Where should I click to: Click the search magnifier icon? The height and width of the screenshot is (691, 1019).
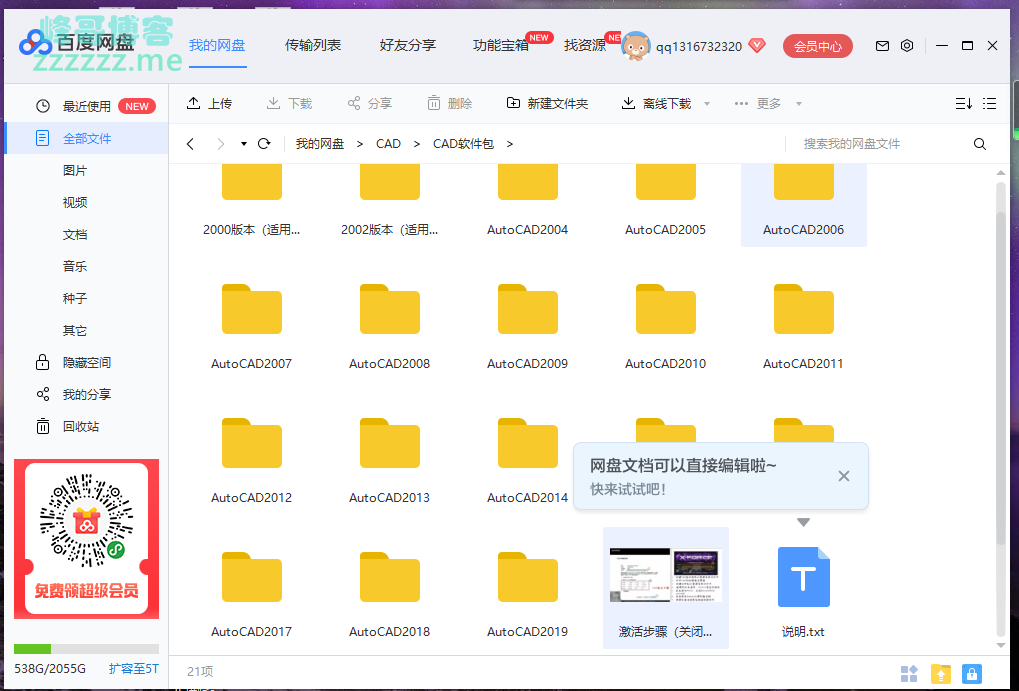click(x=980, y=144)
